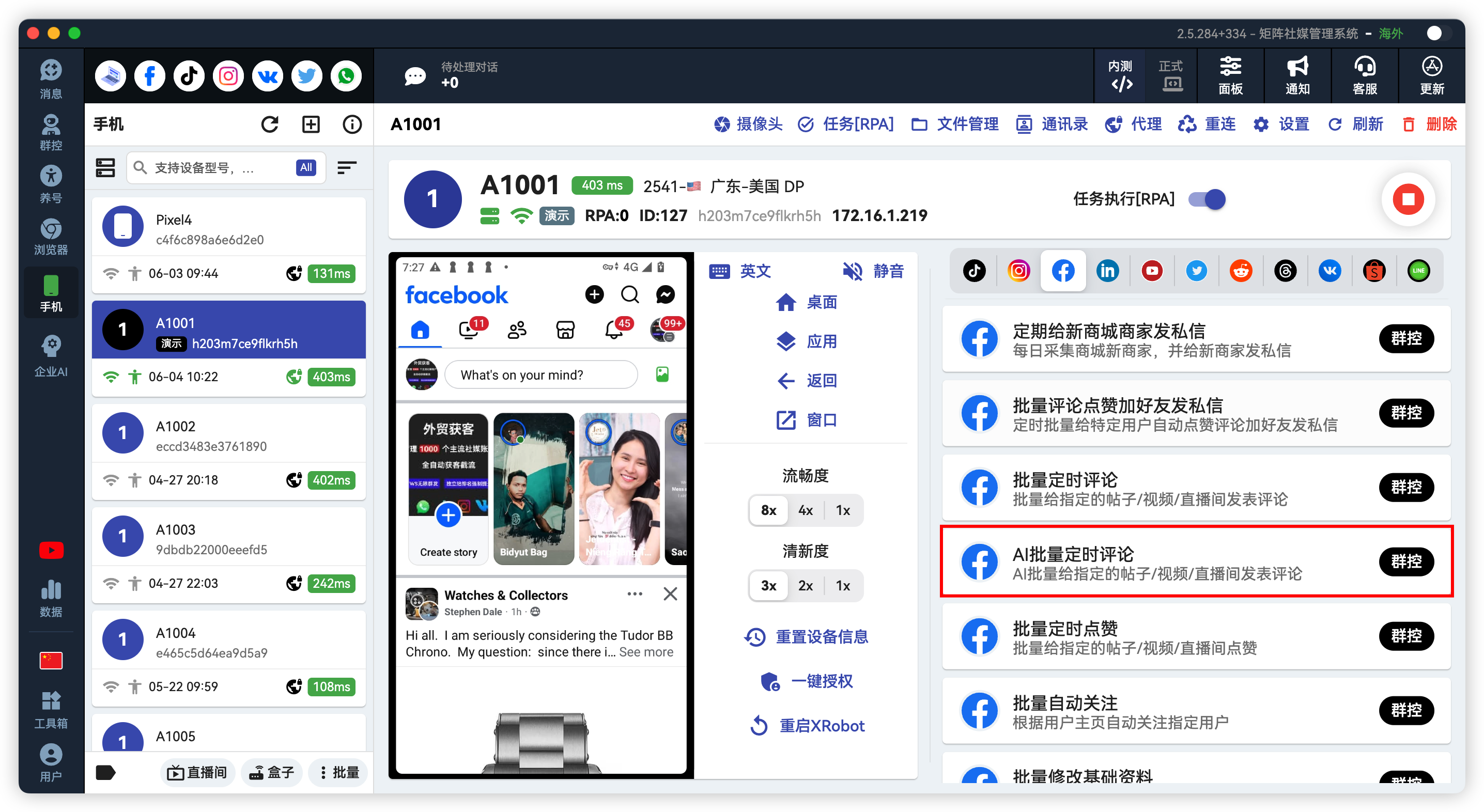
Task: Open 通讯录 in the device toolbar
Action: tap(1052, 124)
